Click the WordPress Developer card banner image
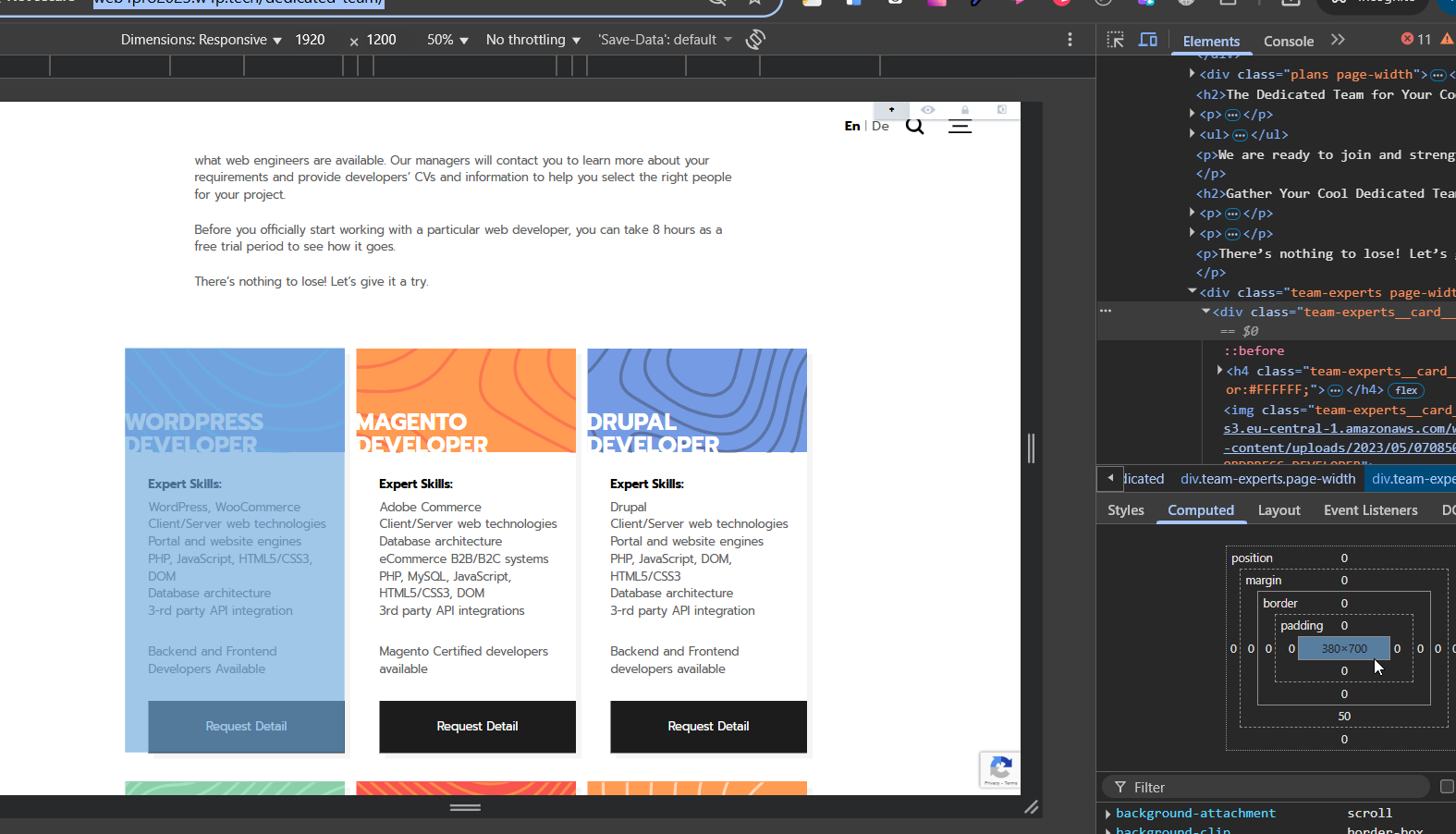The width and height of the screenshot is (1456, 834). coord(235,400)
